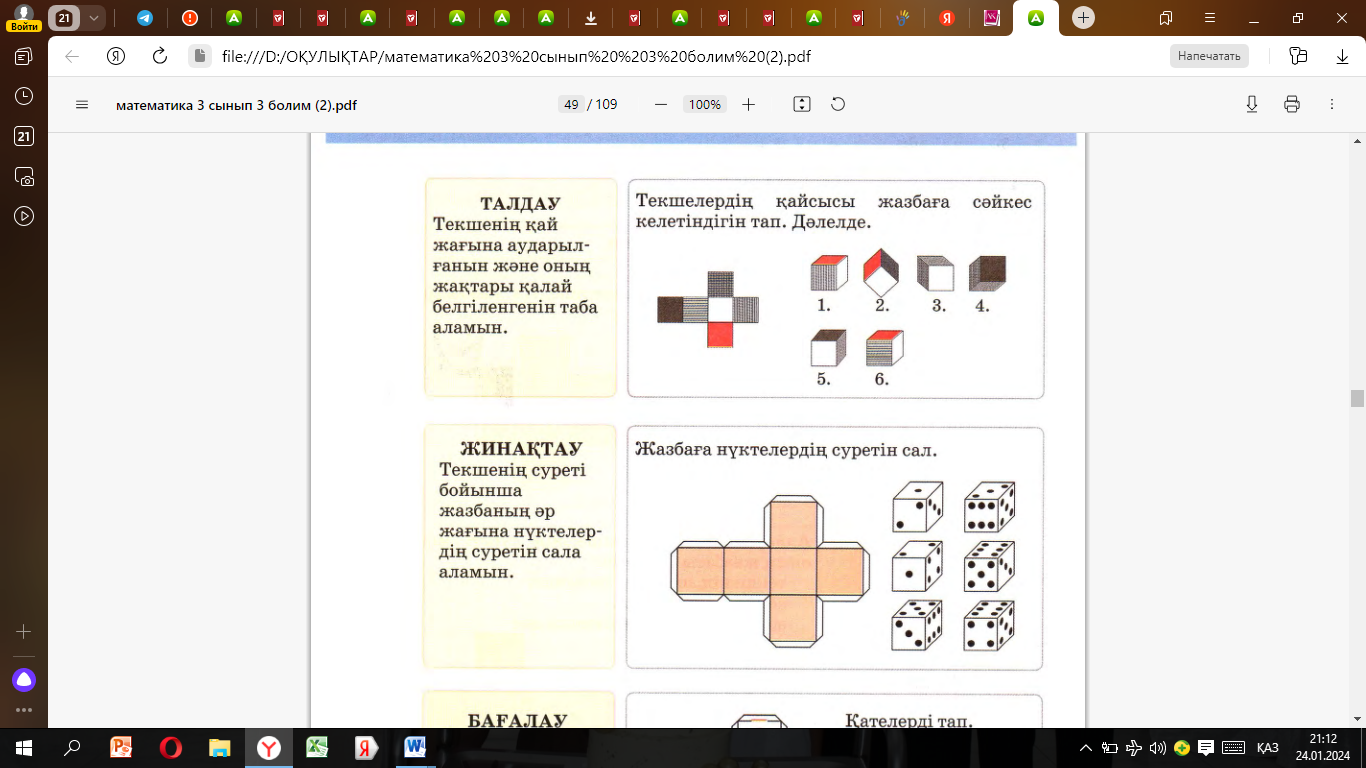Click the ЖИНАҚТАУ heading in the page
Viewport: 1366px width, 768px height.
(520, 449)
